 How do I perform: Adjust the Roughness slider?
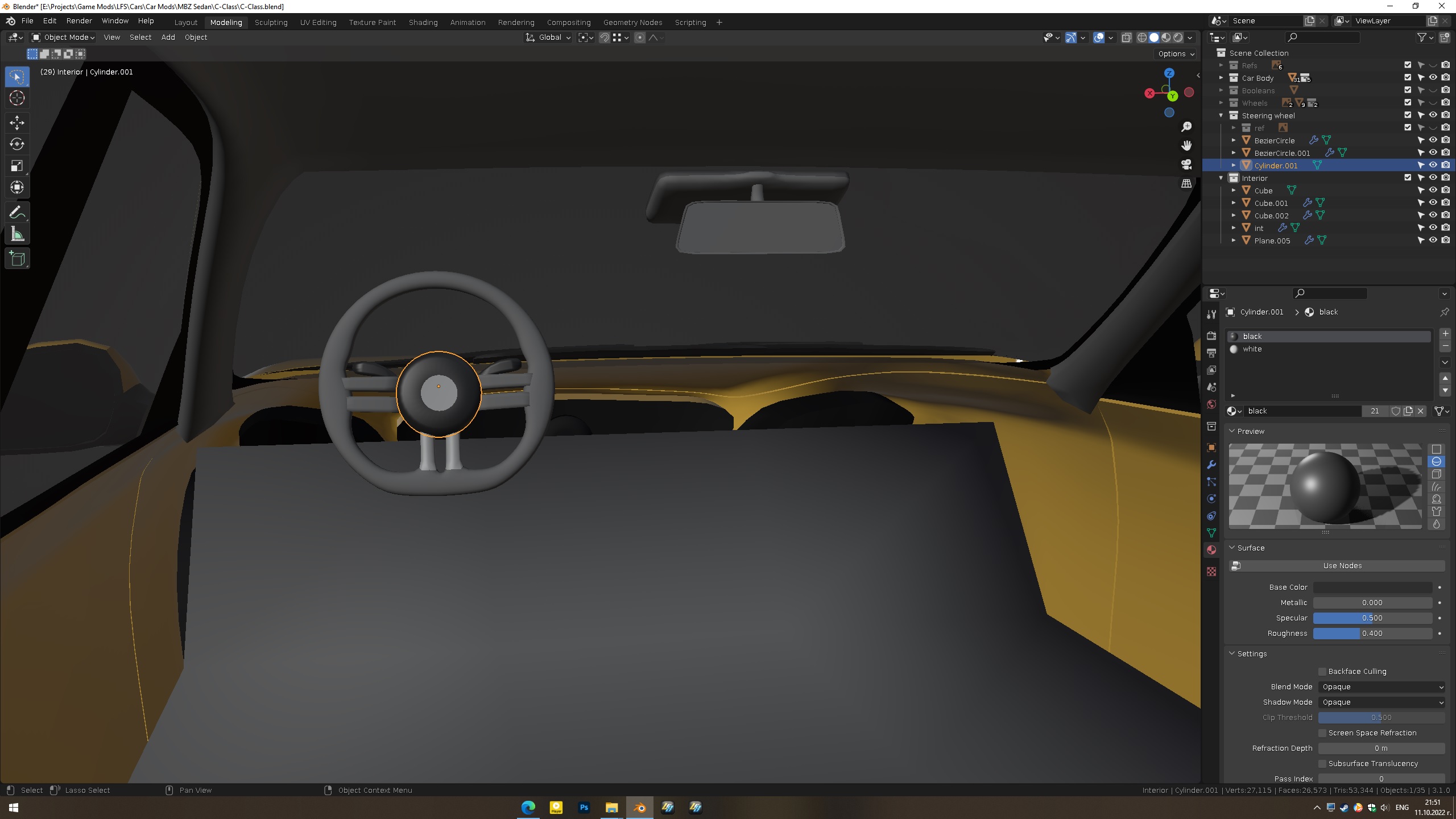pyautogui.click(x=1372, y=633)
